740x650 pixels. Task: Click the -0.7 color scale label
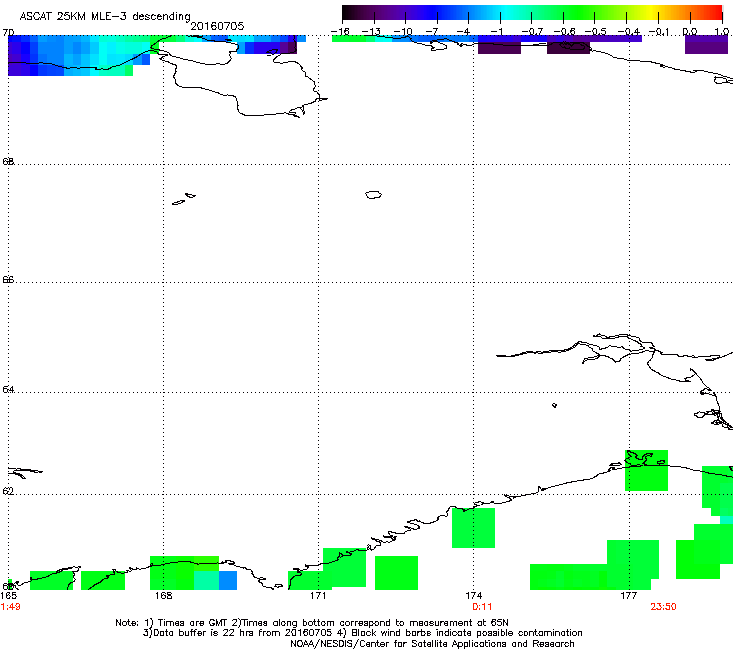pyautogui.click(x=531, y=32)
